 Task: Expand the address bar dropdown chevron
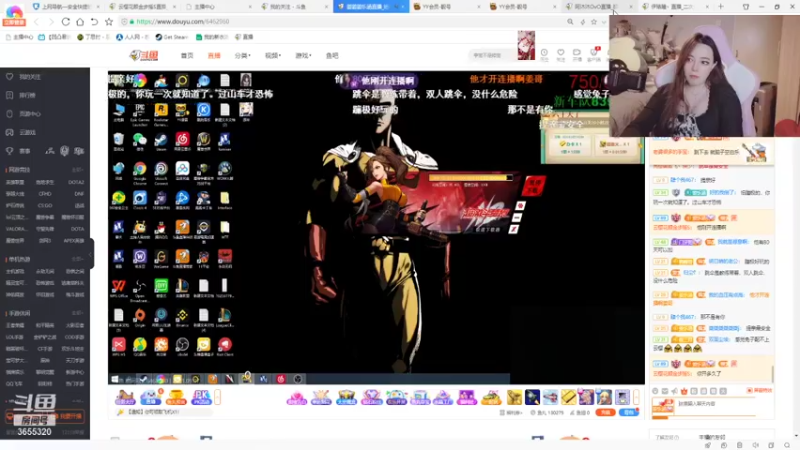coord(604,22)
